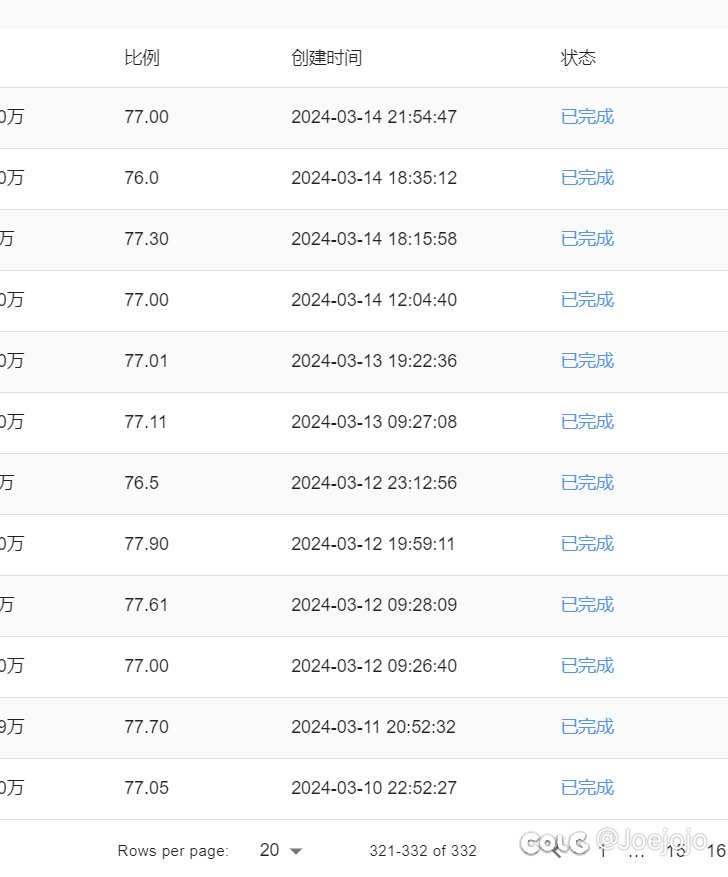The image size is (728, 877).
Task: Open 已完成 link for ratio 77.11 row
Action: 587,422
